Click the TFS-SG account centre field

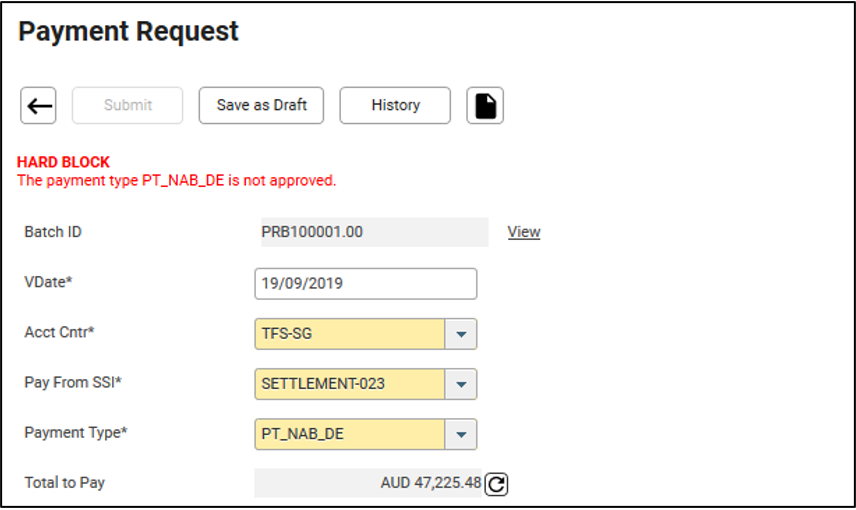[x=350, y=334]
